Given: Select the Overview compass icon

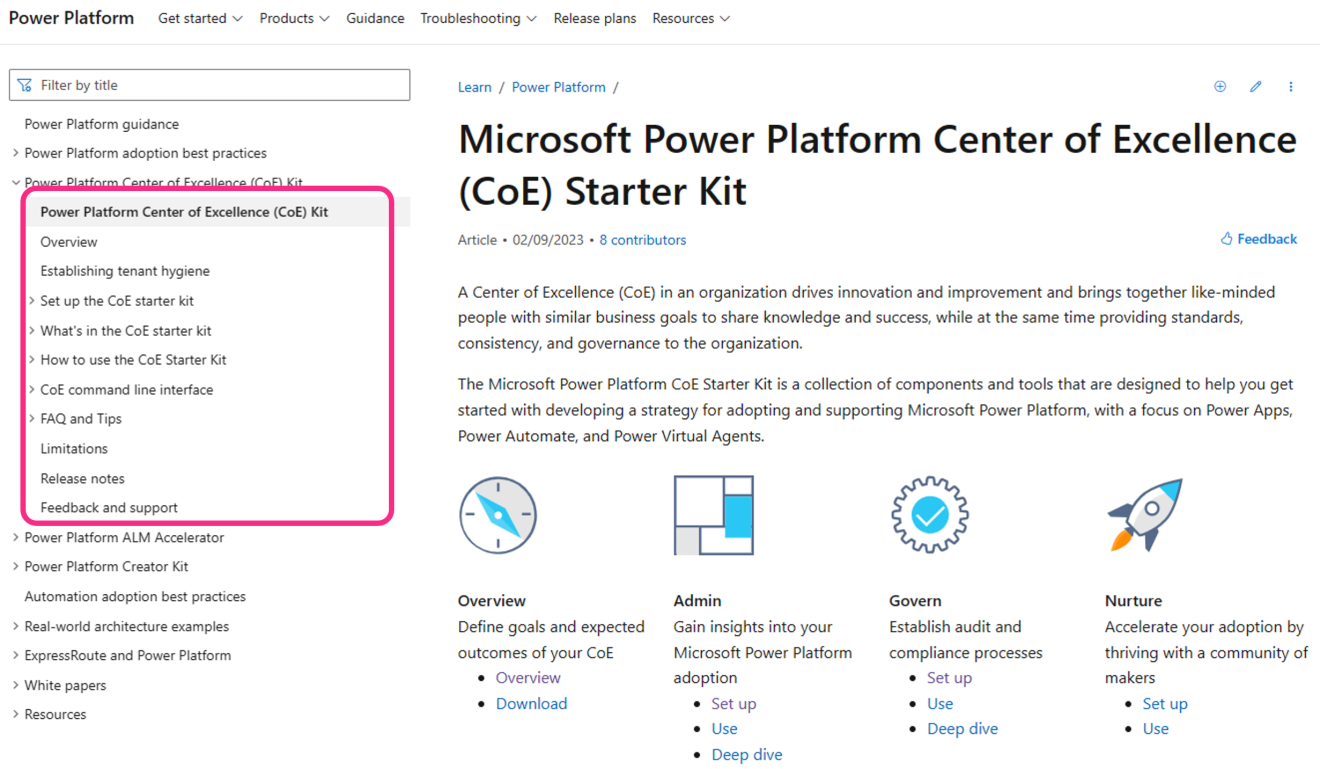Looking at the screenshot, I should pyautogui.click(x=498, y=515).
